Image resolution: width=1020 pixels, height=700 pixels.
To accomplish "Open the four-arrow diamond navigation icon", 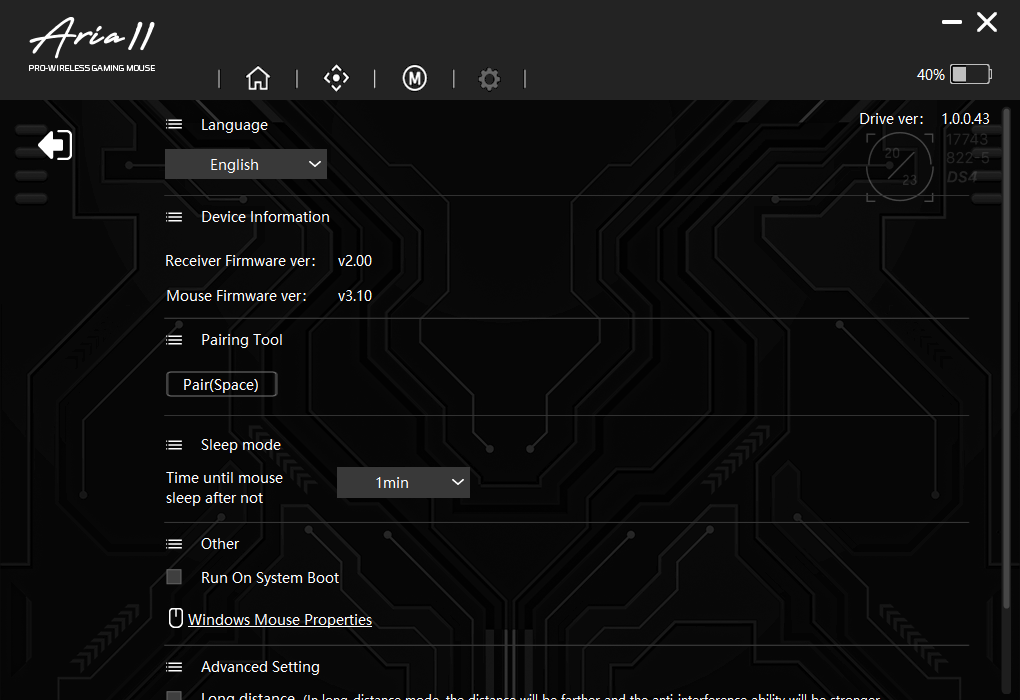I will (336, 79).
